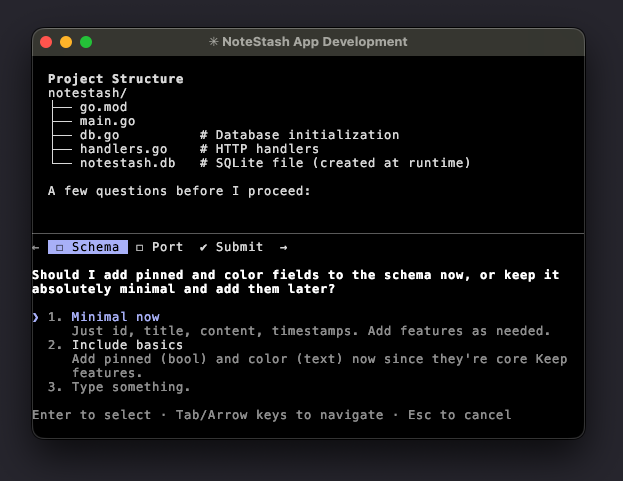Click the notestash.db file entry
The image size is (623, 481).
click(127, 163)
